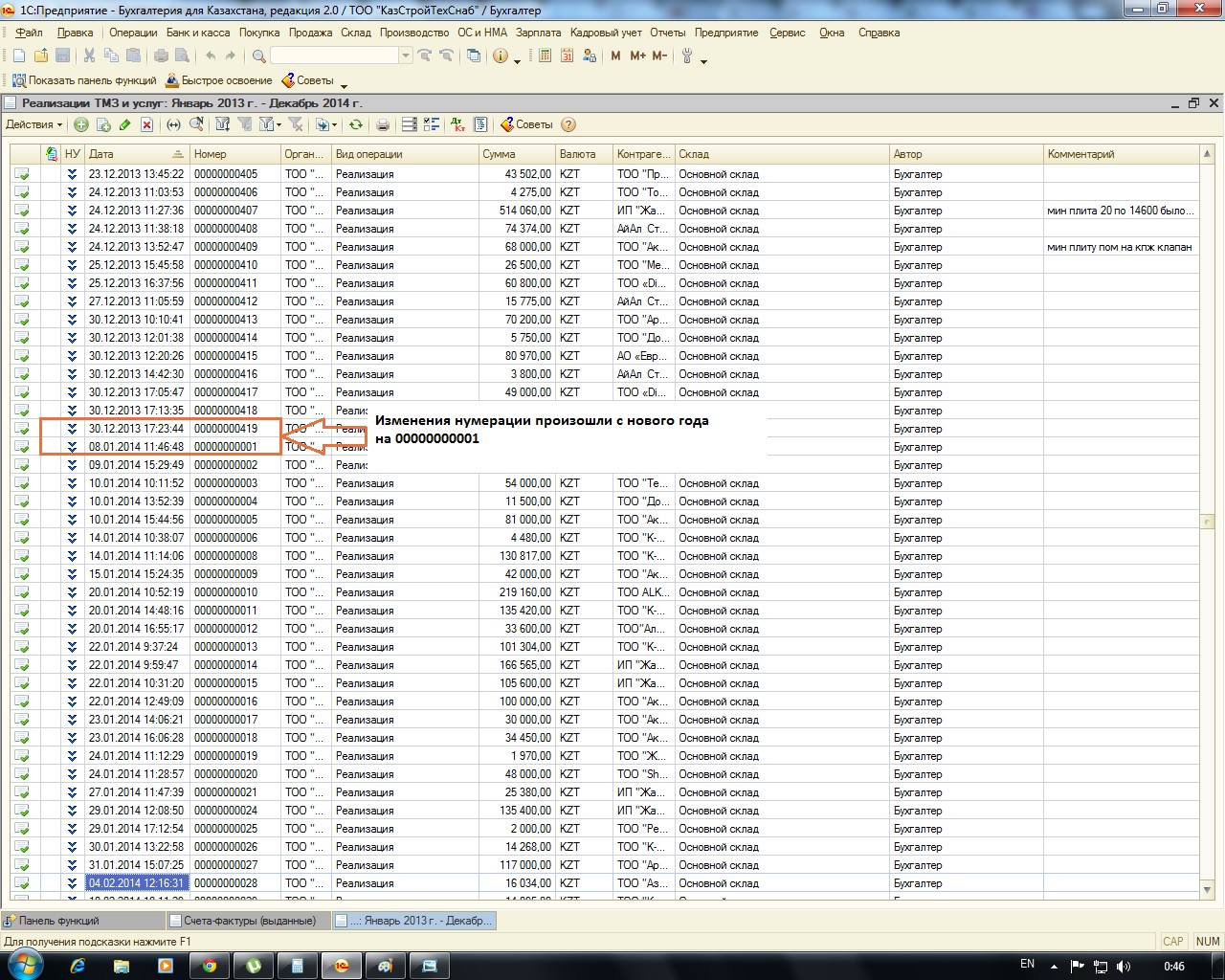Viewport: 1225px width, 980px height.
Task: Click Показать панель функций button
Action: [84, 80]
